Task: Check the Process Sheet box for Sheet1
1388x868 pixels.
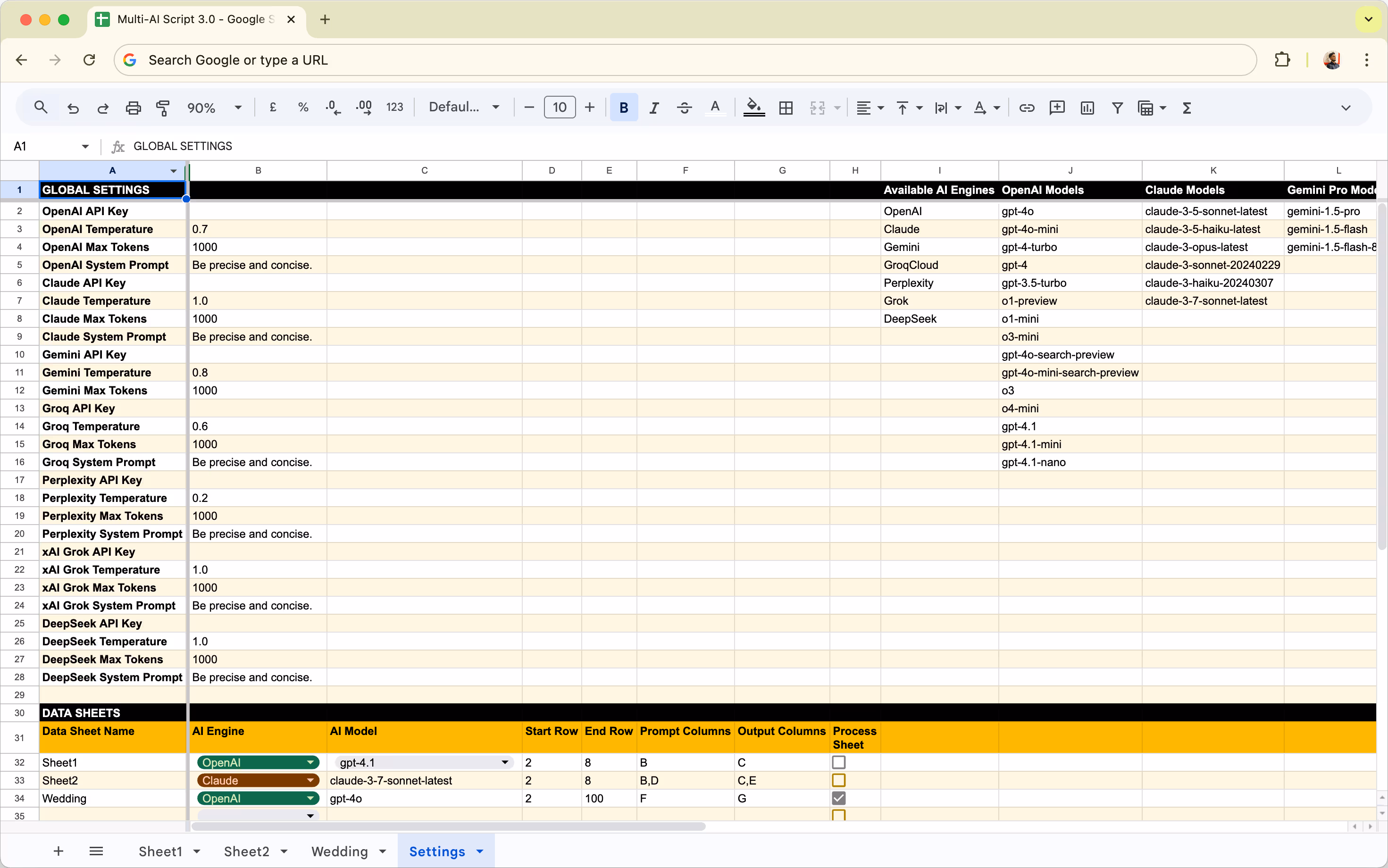Action: point(839,762)
